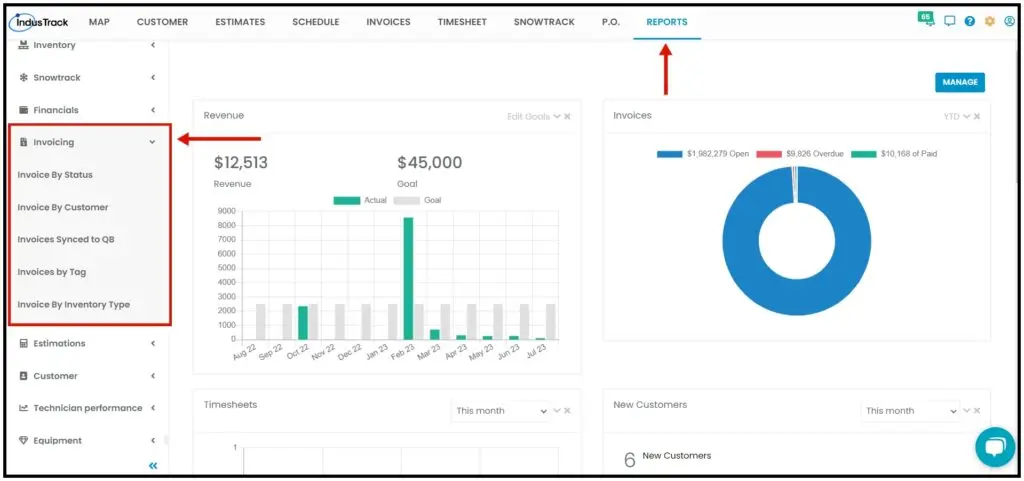Click the blue Open donut segment

tap(797, 300)
